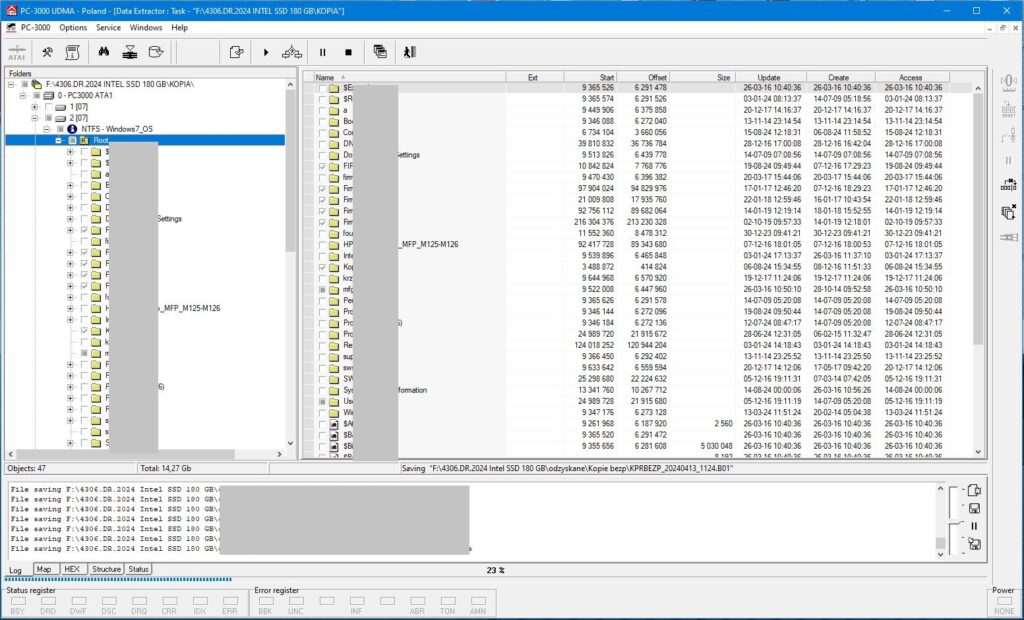This screenshot has width=1024, height=620.
Task: Open the scroll-shaped info document icon
Action: pos(72,52)
